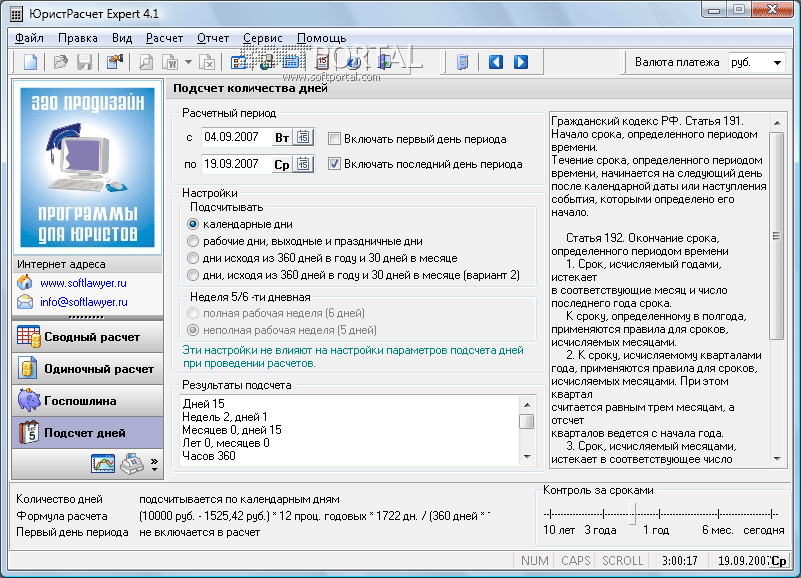This screenshot has width=801, height=578.
Task: Click the app icon in title bar
Action: click(x=16, y=14)
